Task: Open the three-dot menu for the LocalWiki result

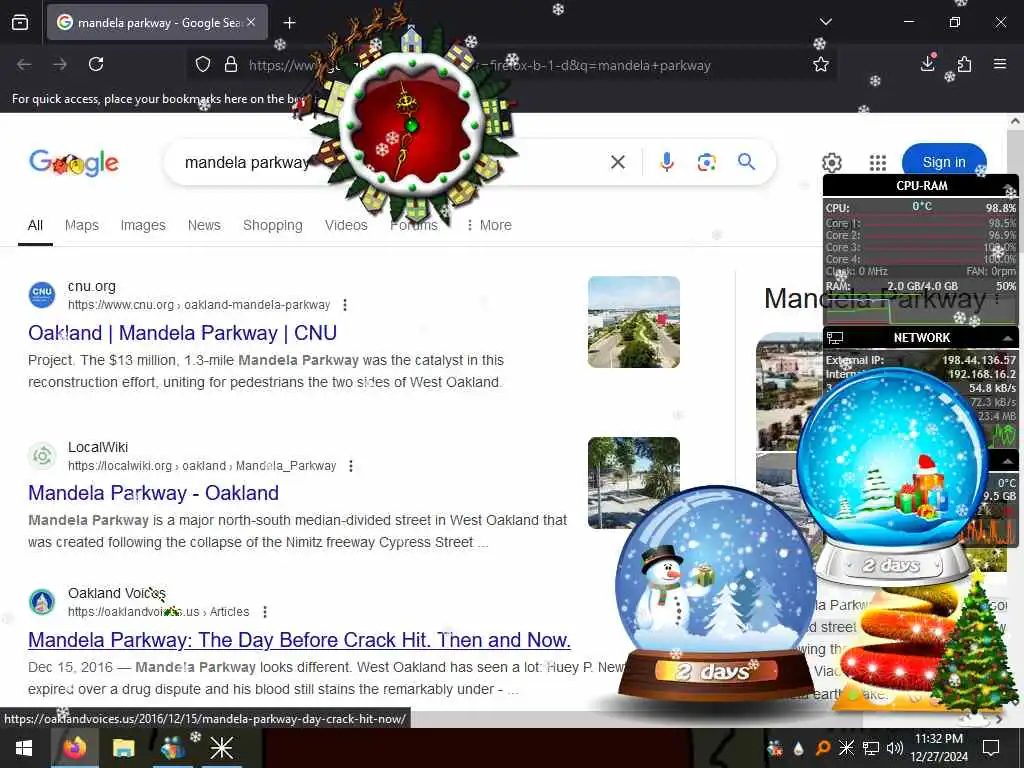Action: tap(351, 466)
